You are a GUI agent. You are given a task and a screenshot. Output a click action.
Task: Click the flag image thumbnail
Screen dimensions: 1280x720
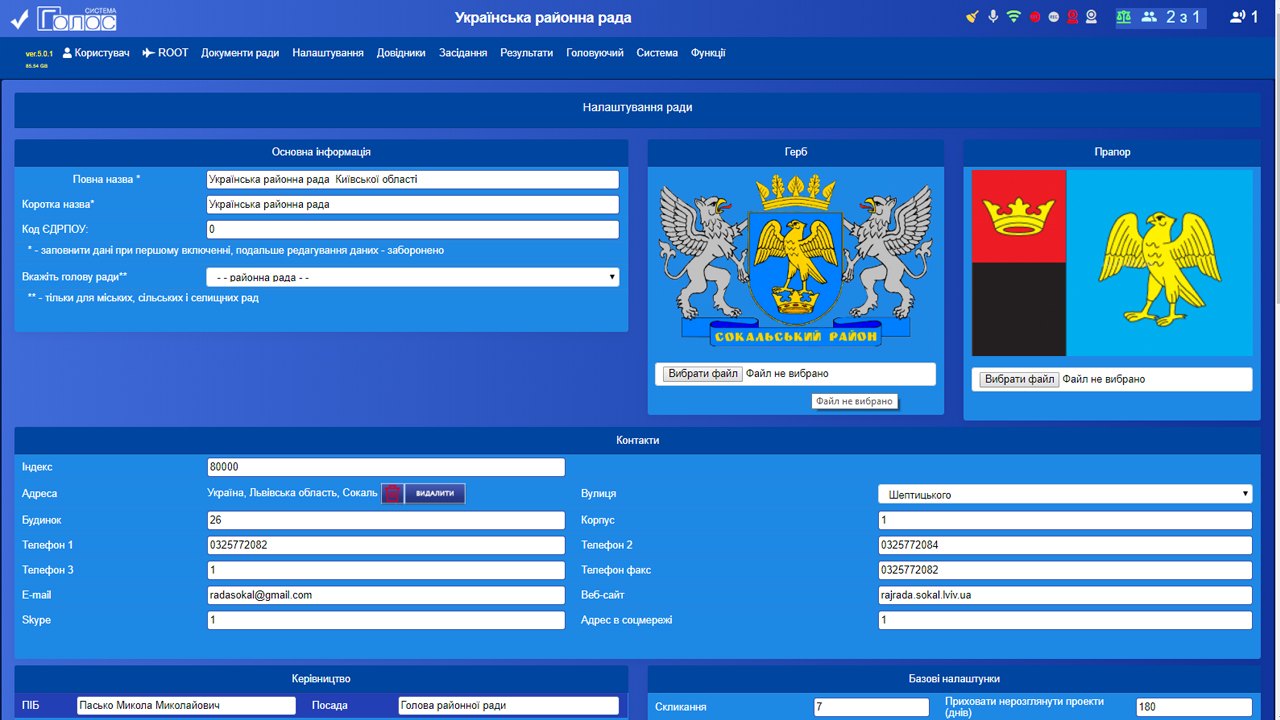[1112, 263]
